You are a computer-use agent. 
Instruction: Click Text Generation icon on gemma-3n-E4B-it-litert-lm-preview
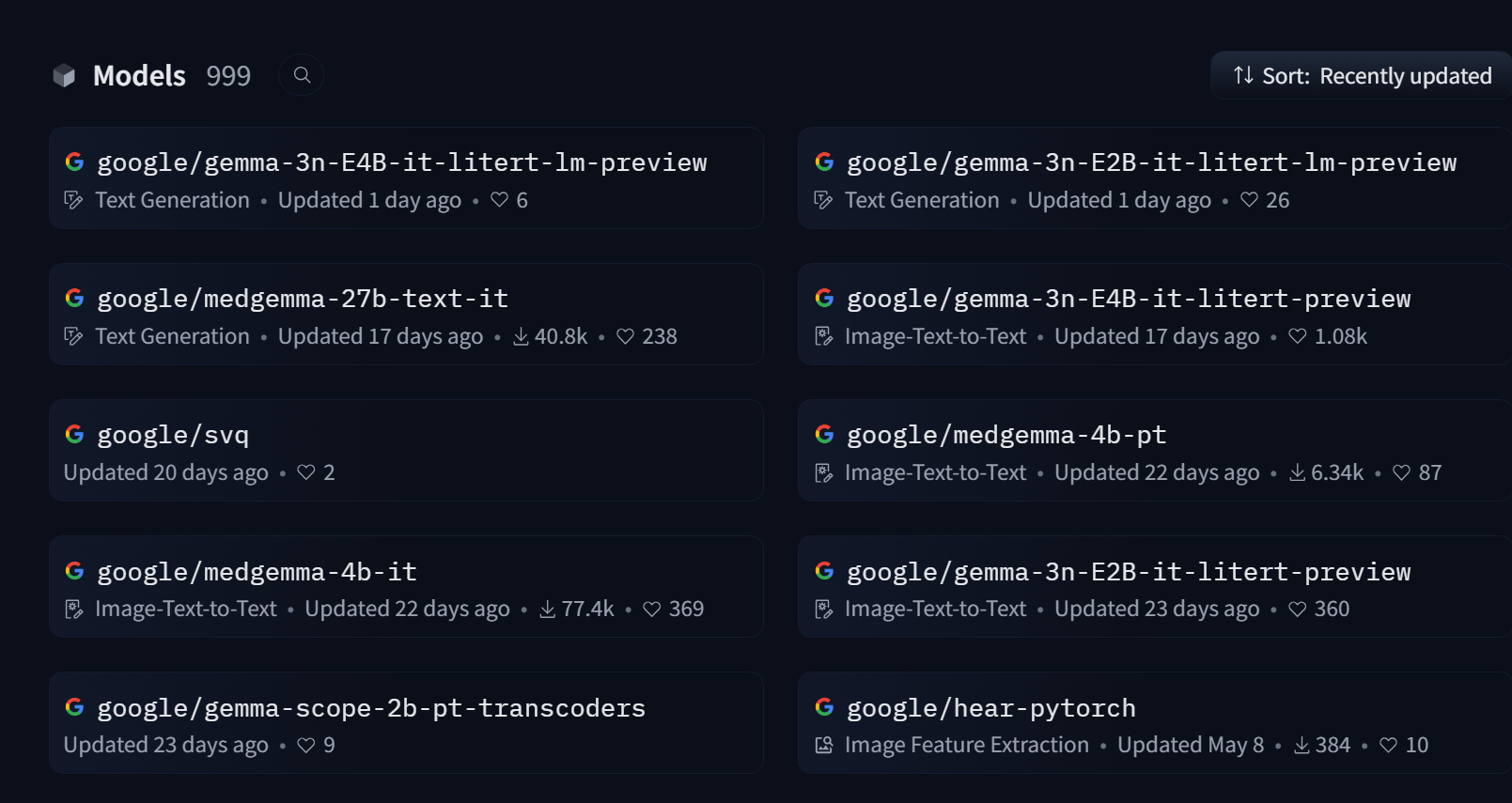pyautogui.click(x=73, y=200)
